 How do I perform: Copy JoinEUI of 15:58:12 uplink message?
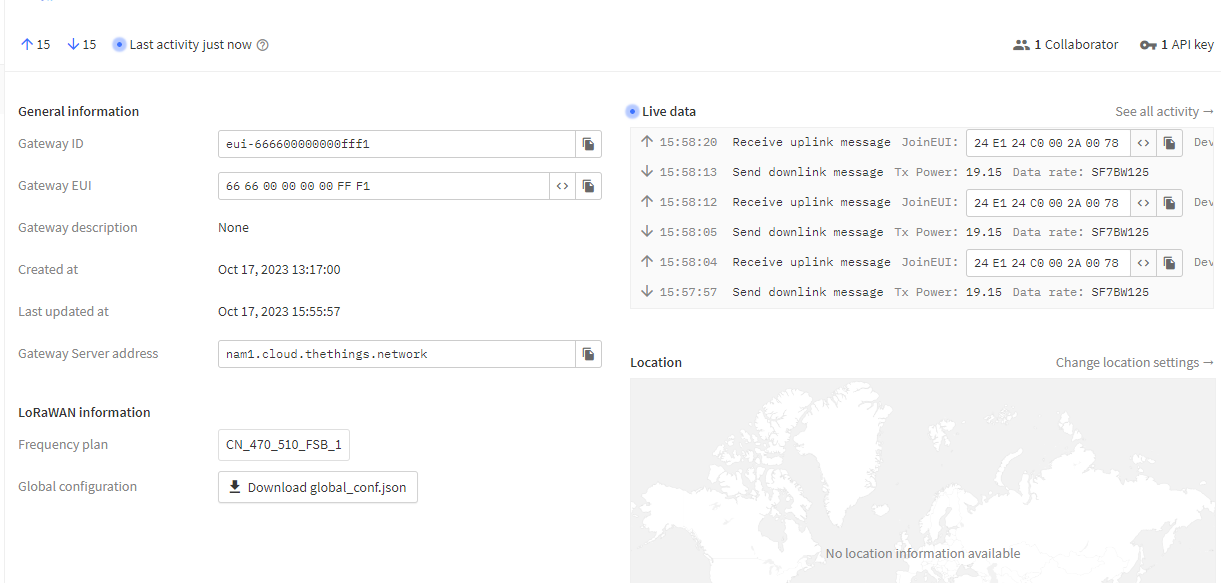(1169, 203)
